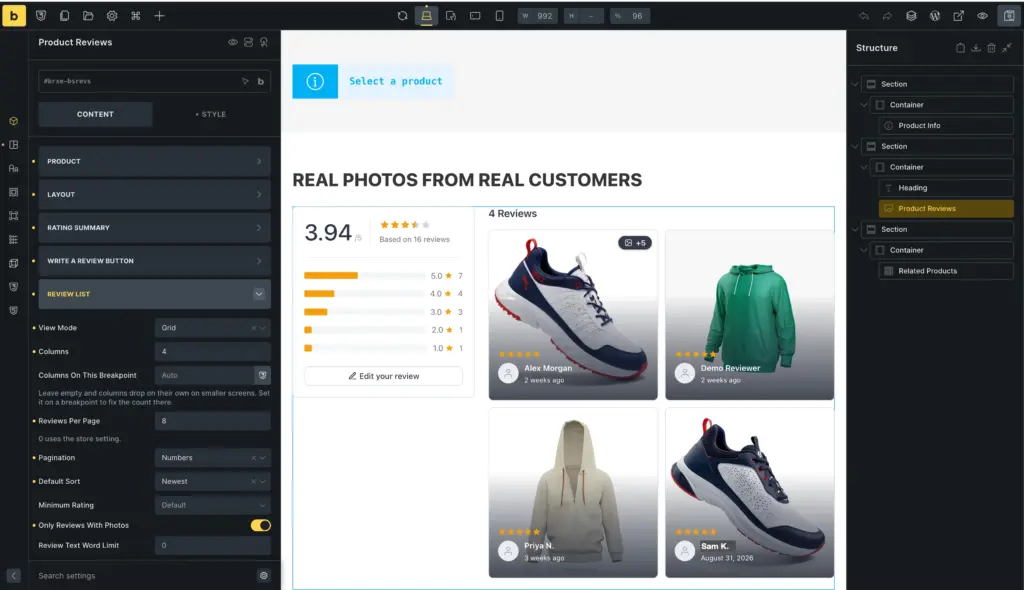Image resolution: width=1024 pixels, height=590 pixels.
Task: Collapse the left panel arrow button
Action: pos(14,576)
